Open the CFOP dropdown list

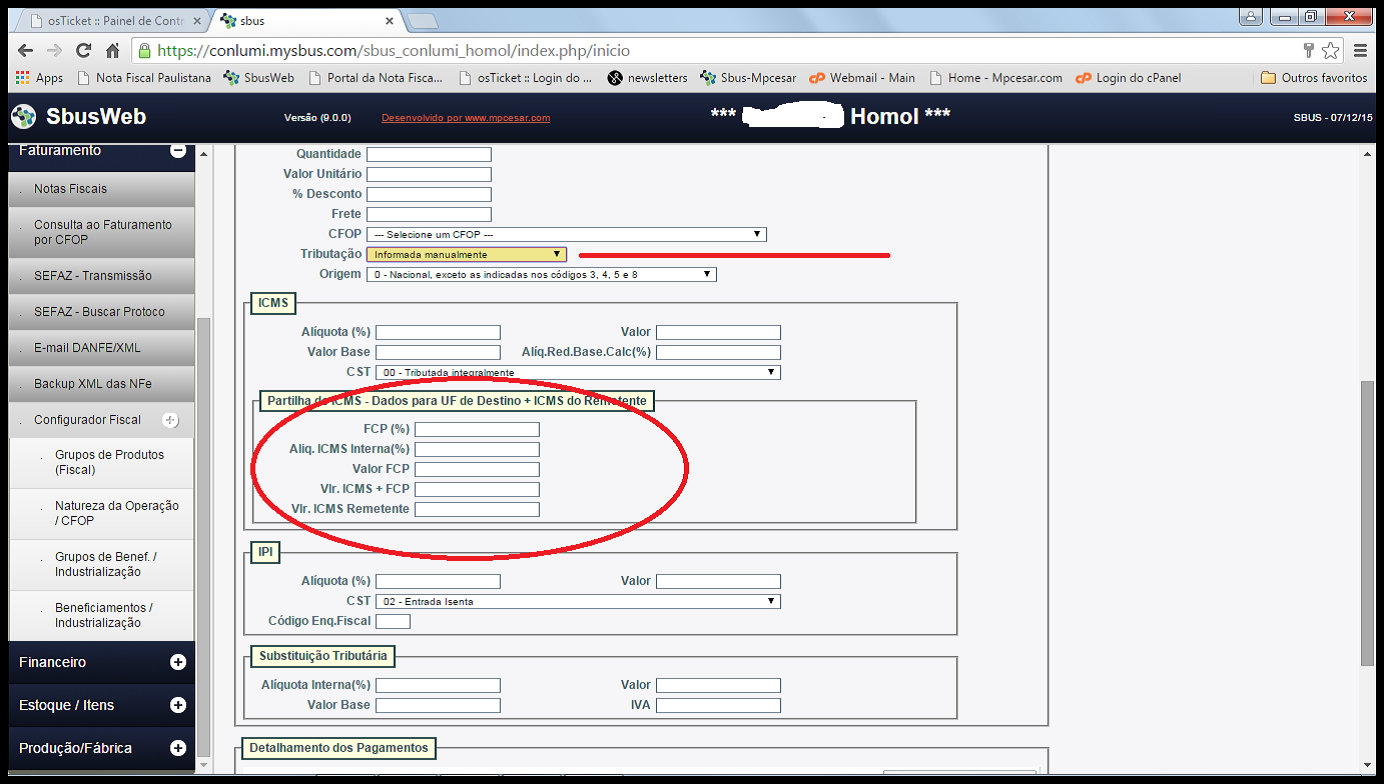click(x=566, y=234)
